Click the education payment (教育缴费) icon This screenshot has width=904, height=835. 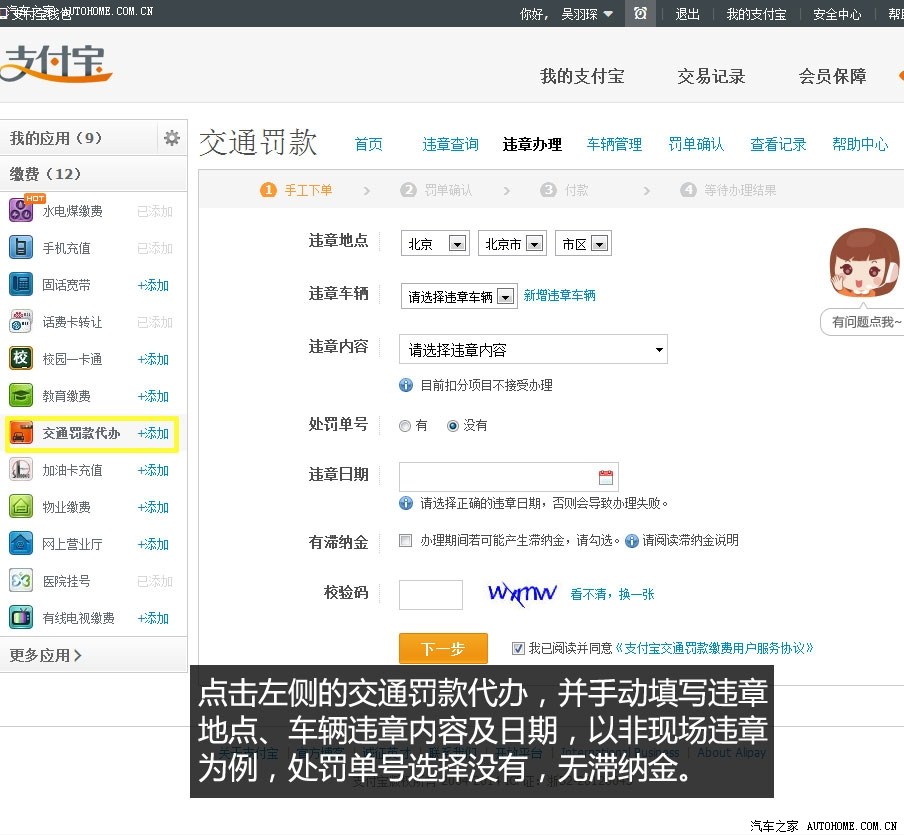click(x=21, y=396)
